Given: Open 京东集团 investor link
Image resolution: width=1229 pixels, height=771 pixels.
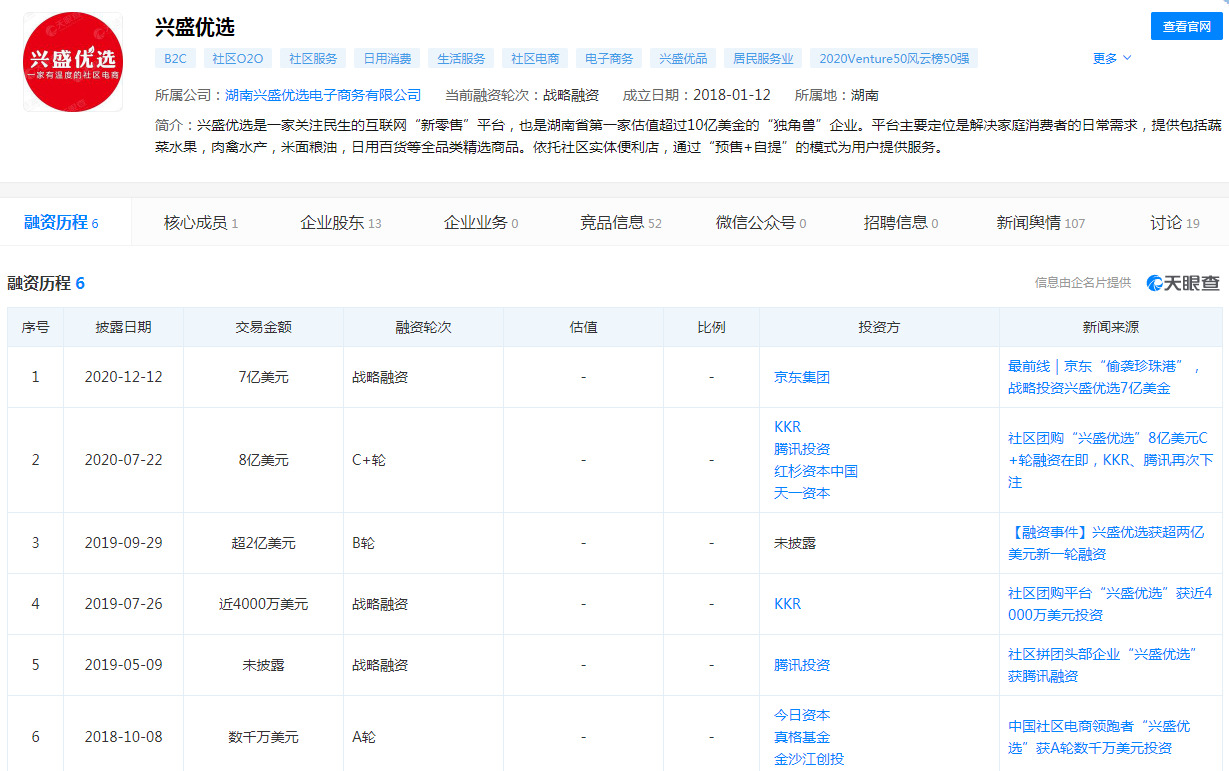Looking at the screenshot, I should [x=802, y=377].
